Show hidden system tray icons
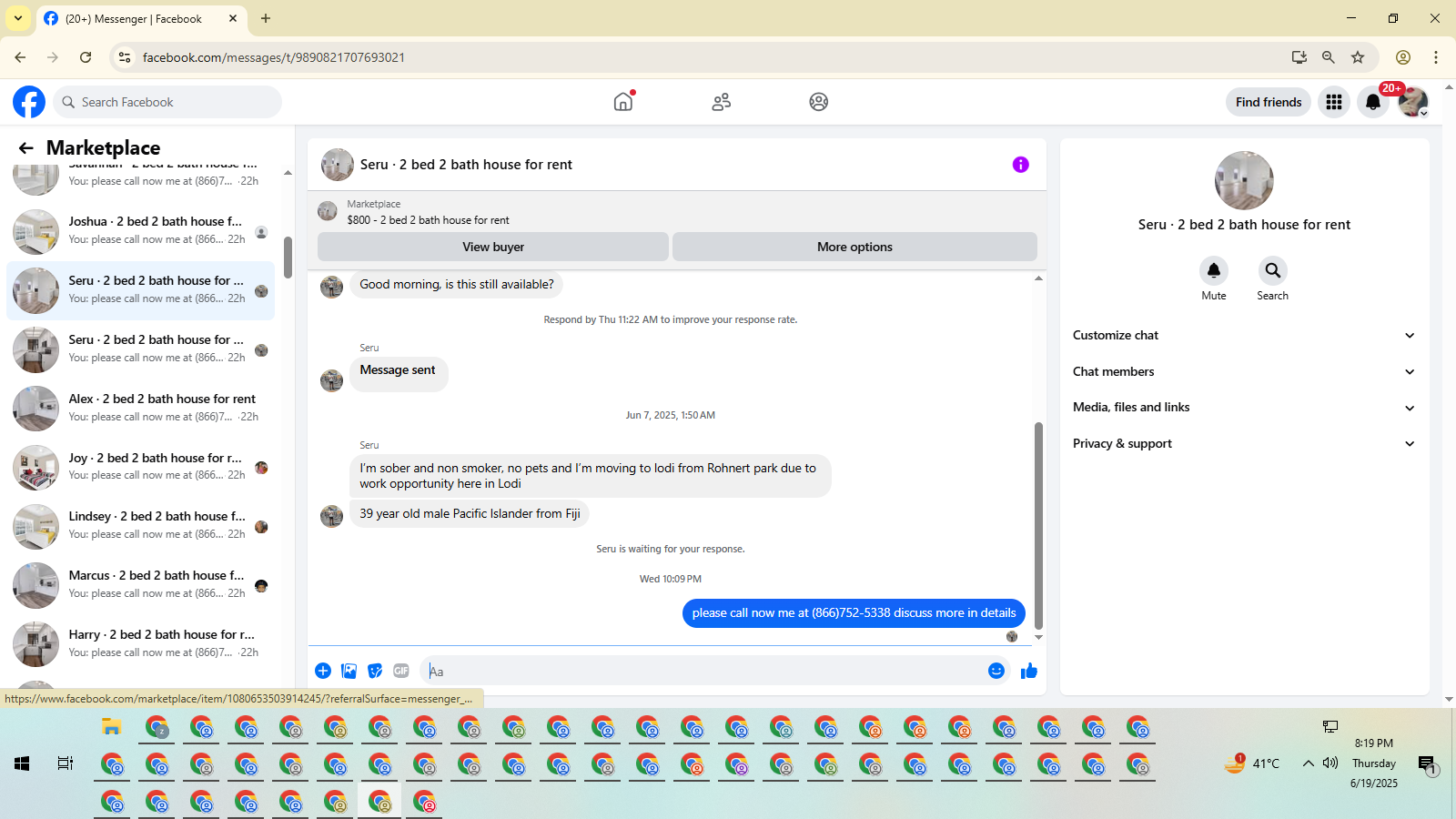 [x=1308, y=763]
